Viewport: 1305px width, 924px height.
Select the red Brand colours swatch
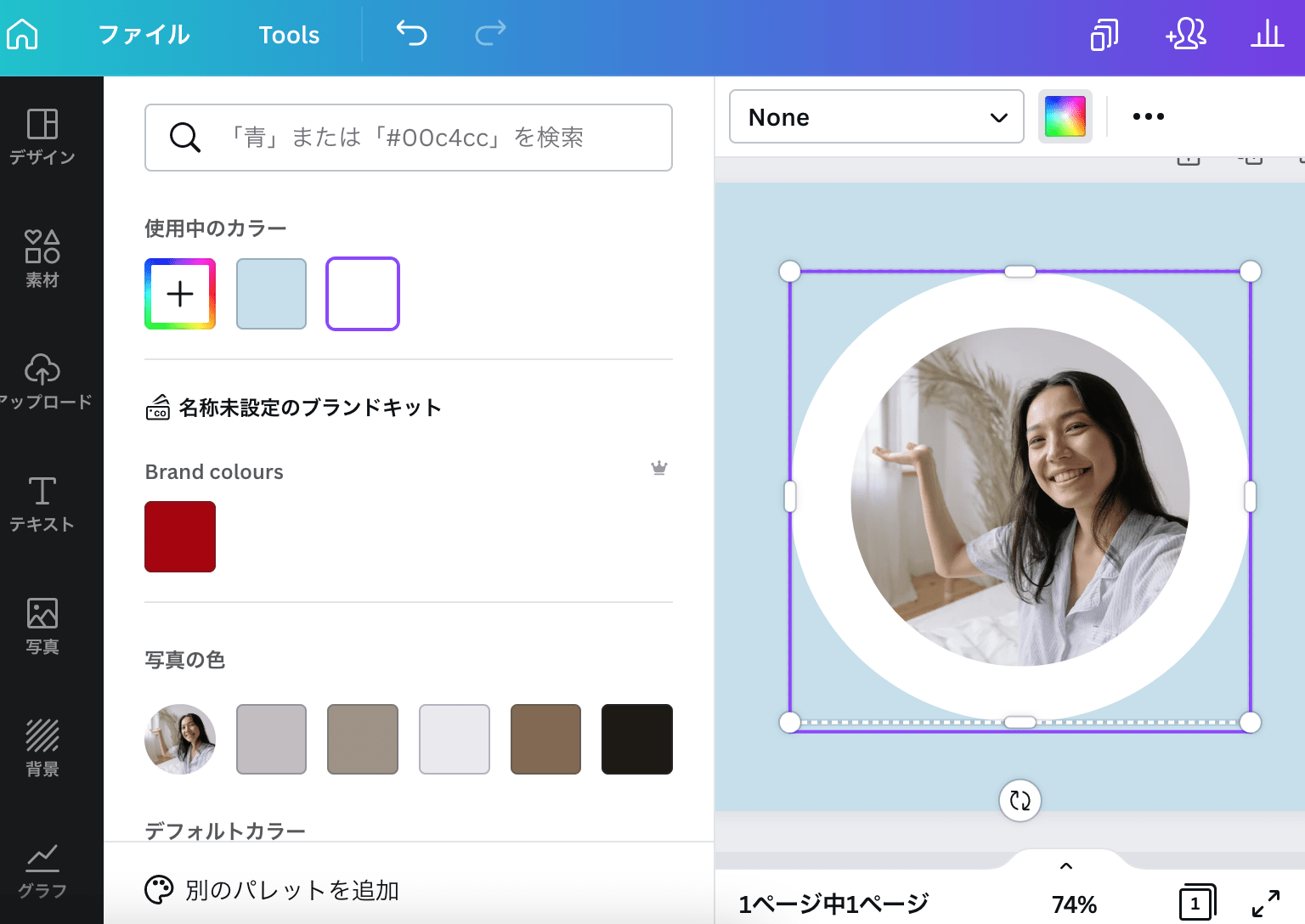(179, 536)
